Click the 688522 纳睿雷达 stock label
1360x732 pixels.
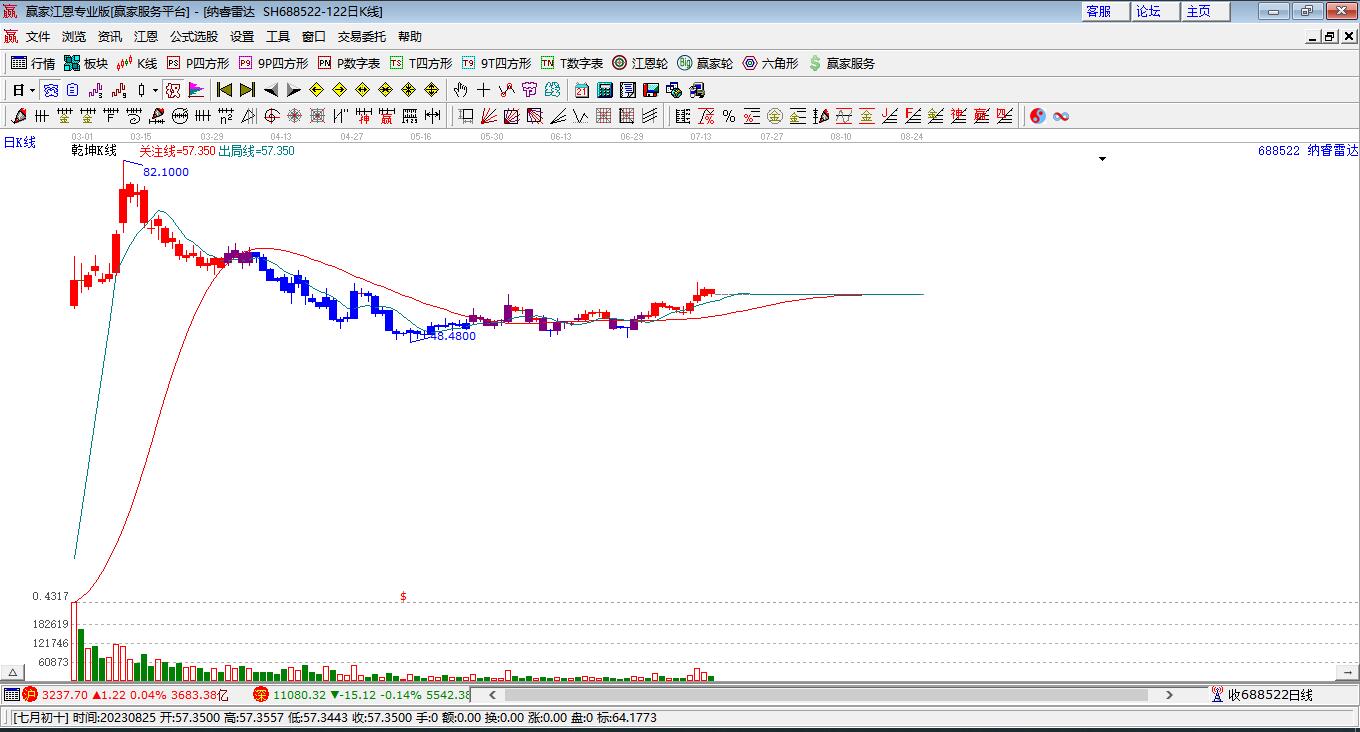click(x=1308, y=151)
